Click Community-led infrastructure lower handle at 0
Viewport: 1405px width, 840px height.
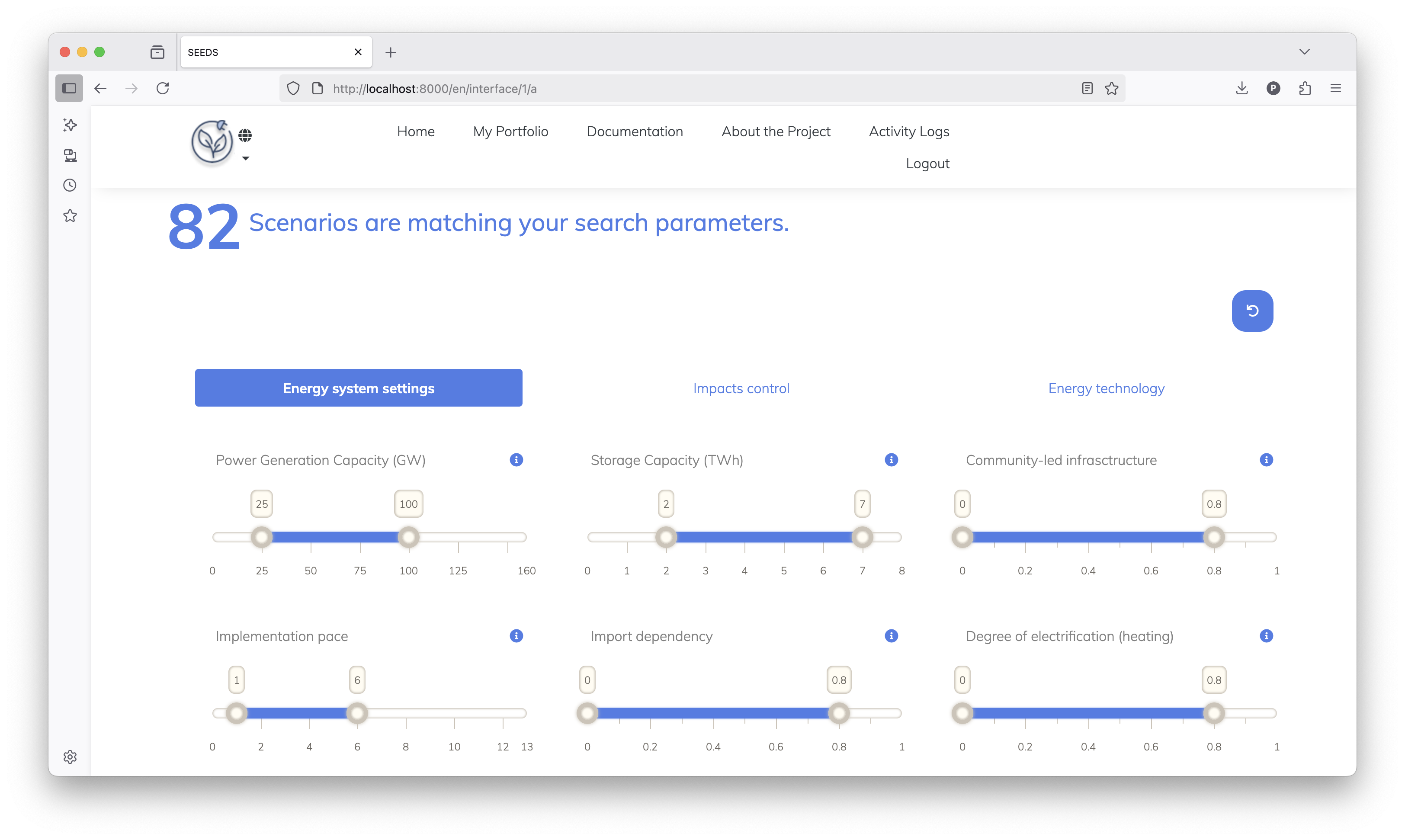(x=962, y=537)
